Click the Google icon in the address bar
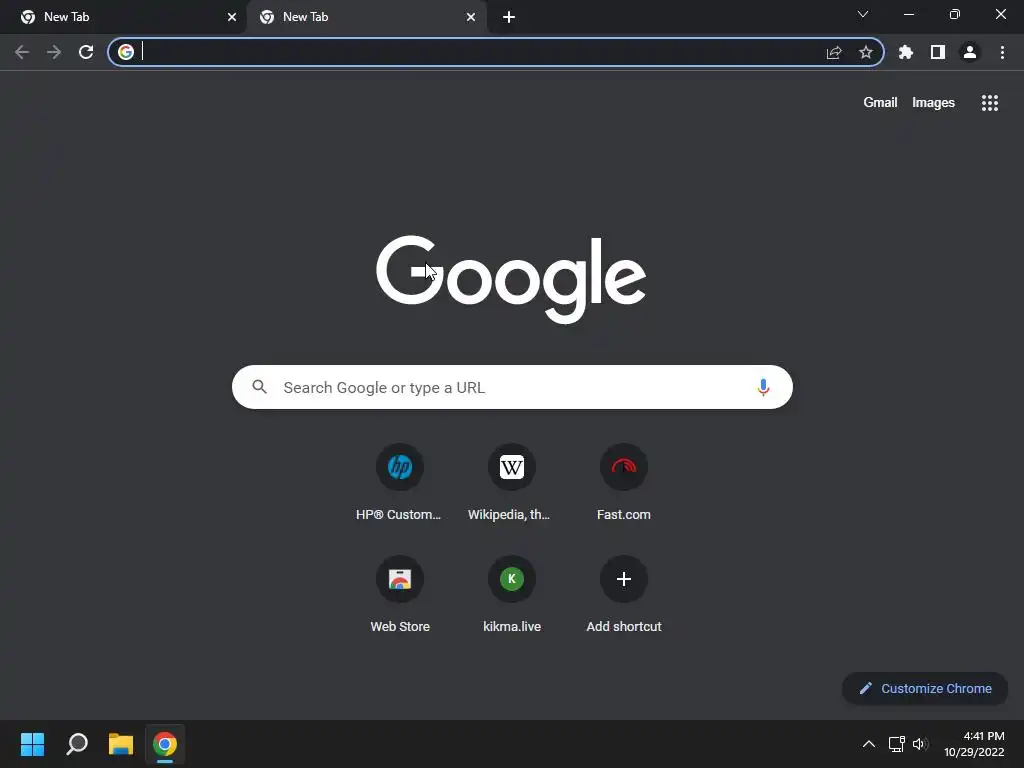The width and height of the screenshot is (1024, 768). tap(126, 52)
